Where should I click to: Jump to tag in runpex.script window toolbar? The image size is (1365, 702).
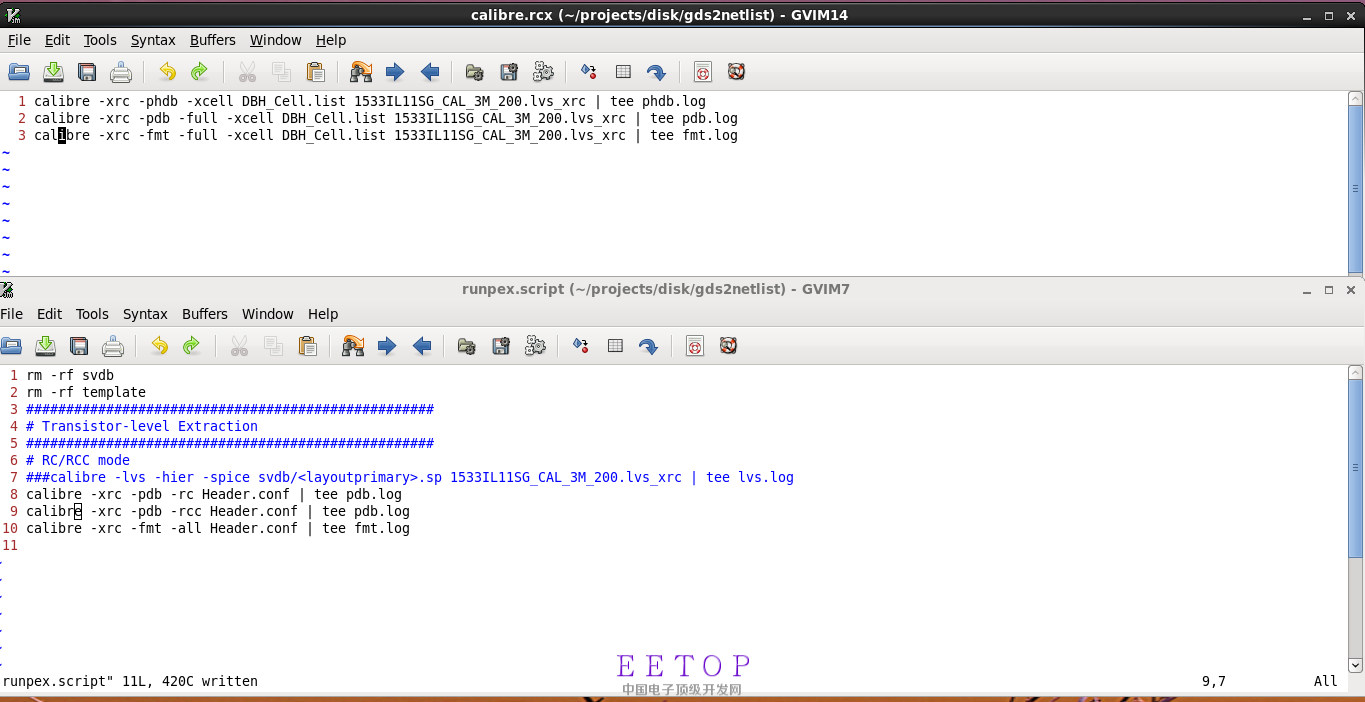(x=648, y=346)
